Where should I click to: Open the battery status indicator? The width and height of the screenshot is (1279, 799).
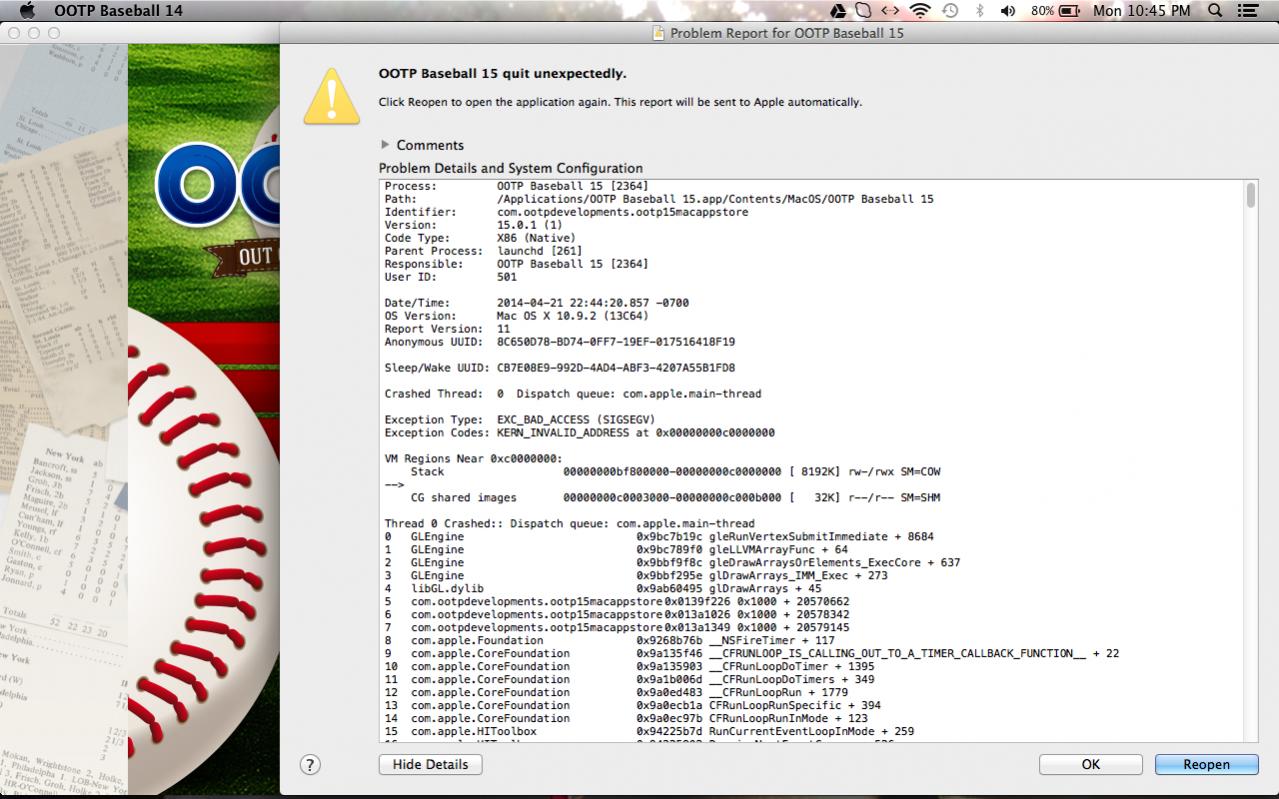(1068, 11)
